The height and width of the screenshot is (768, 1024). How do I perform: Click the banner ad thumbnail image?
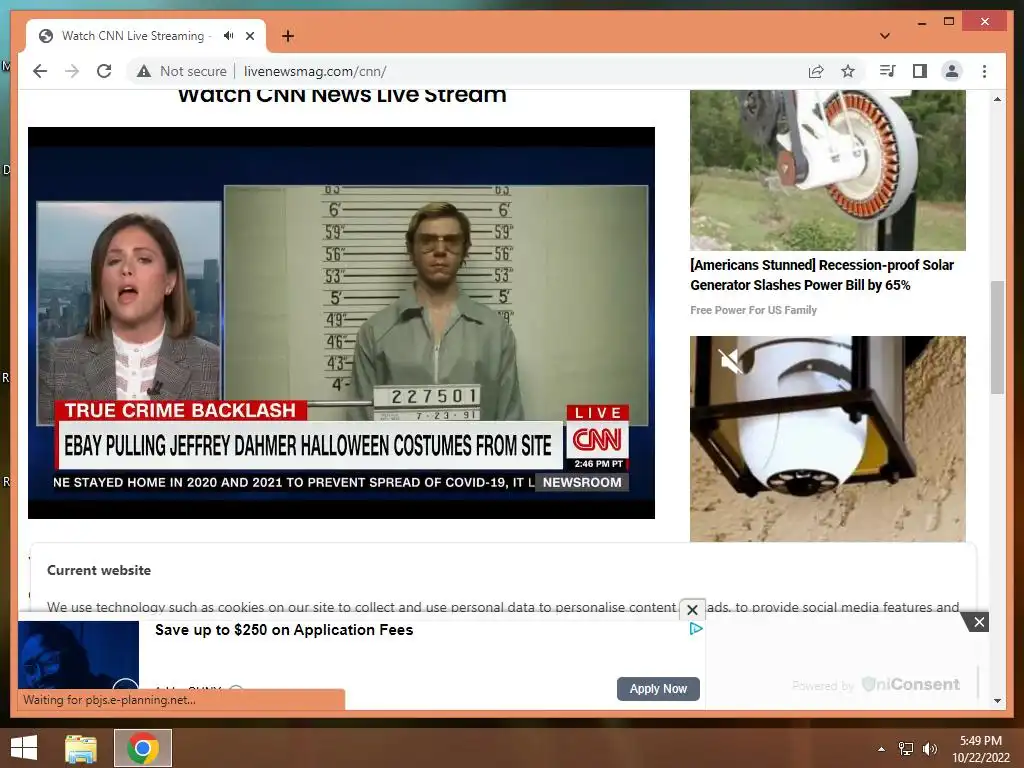coord(78,655)
